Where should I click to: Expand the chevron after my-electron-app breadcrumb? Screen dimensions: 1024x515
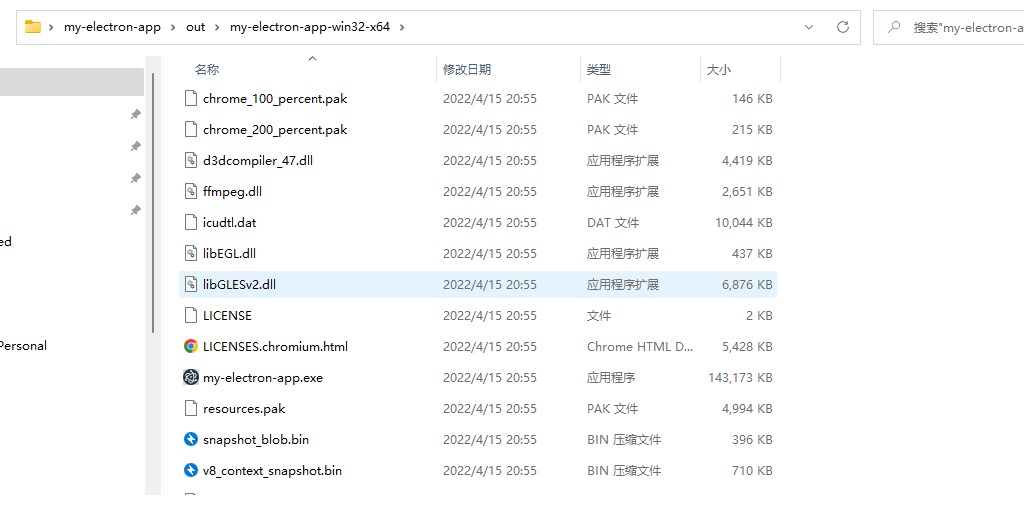(x=173, y=27)
